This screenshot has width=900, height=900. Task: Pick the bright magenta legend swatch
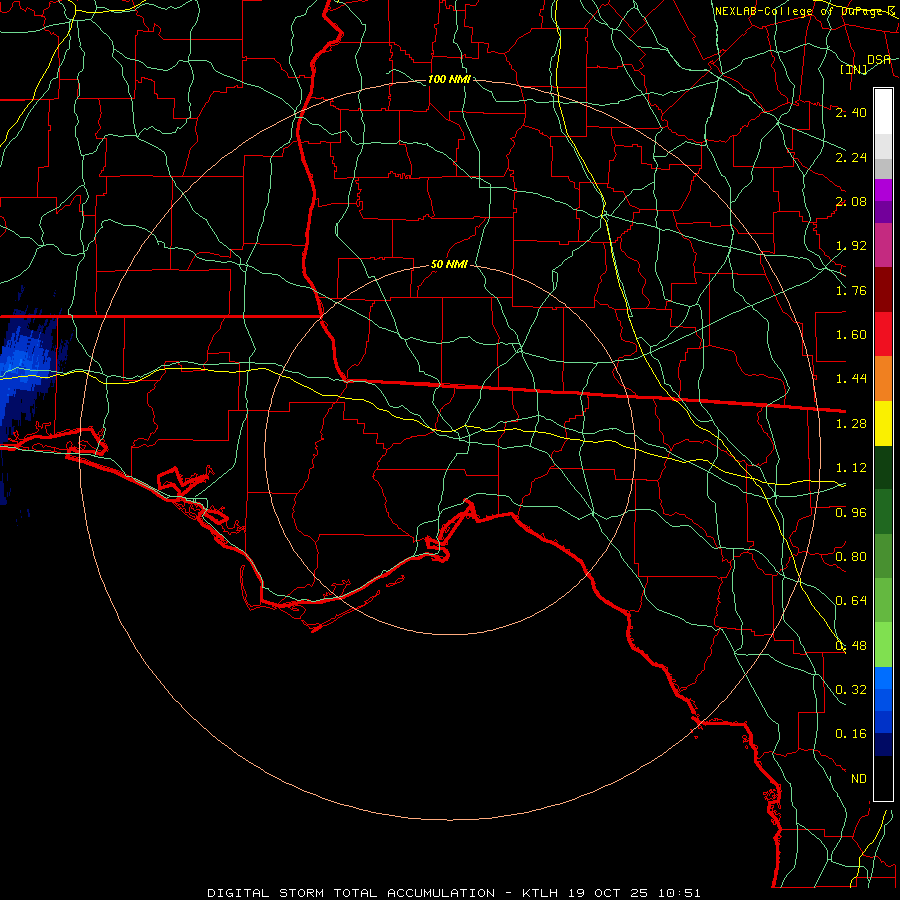point(883,190)
